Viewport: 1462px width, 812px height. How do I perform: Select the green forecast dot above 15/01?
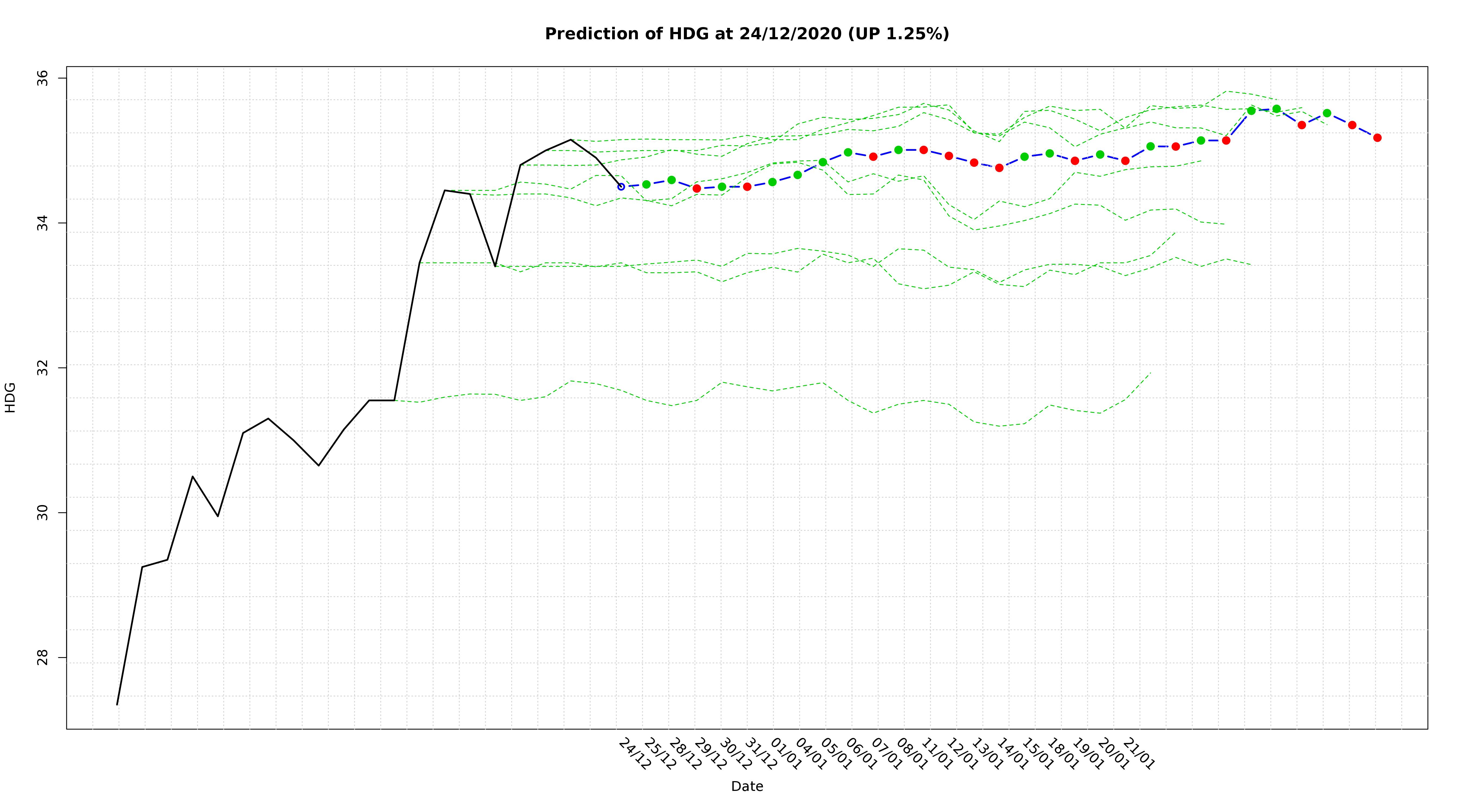pyautogui.click(x=1024, y=157)
